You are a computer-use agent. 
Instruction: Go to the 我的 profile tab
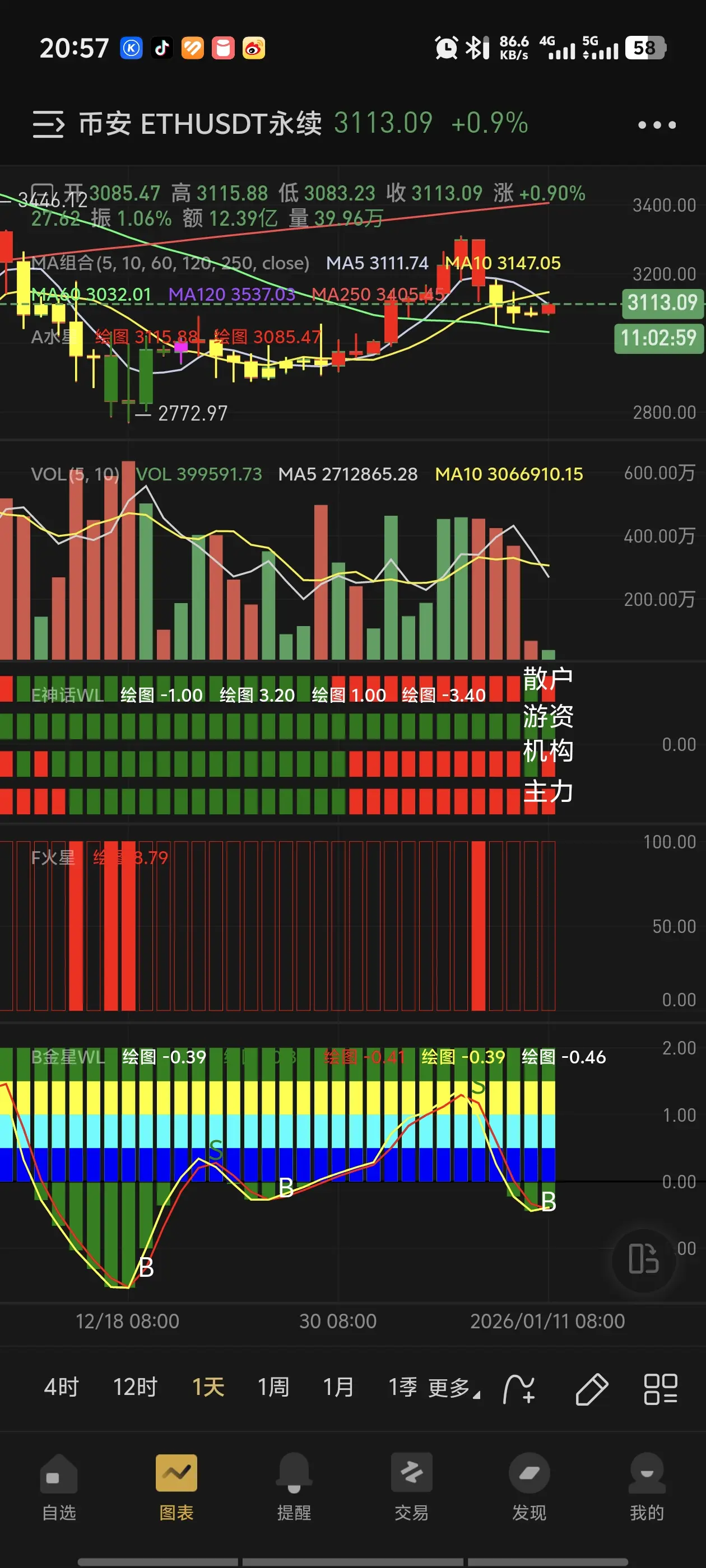(647, 1487)
